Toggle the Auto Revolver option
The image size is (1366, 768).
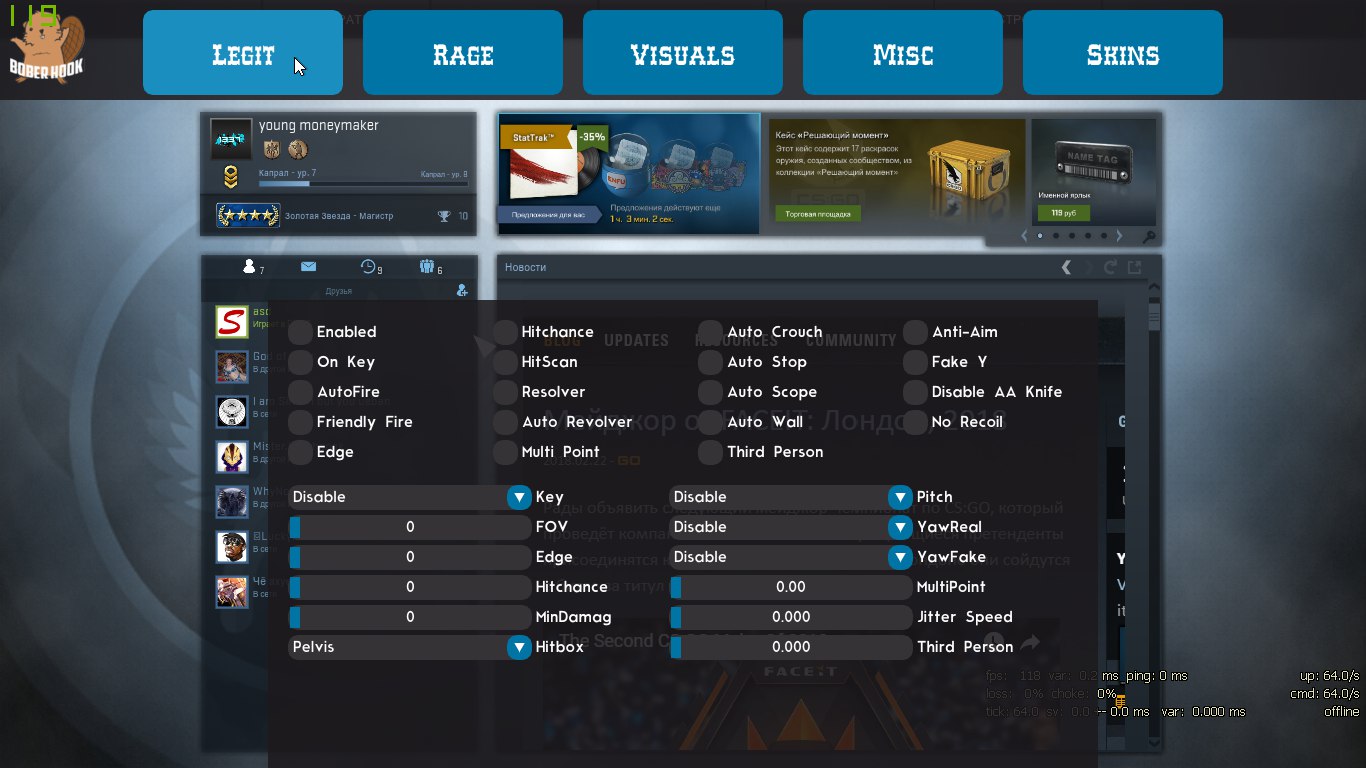[505, 422]
